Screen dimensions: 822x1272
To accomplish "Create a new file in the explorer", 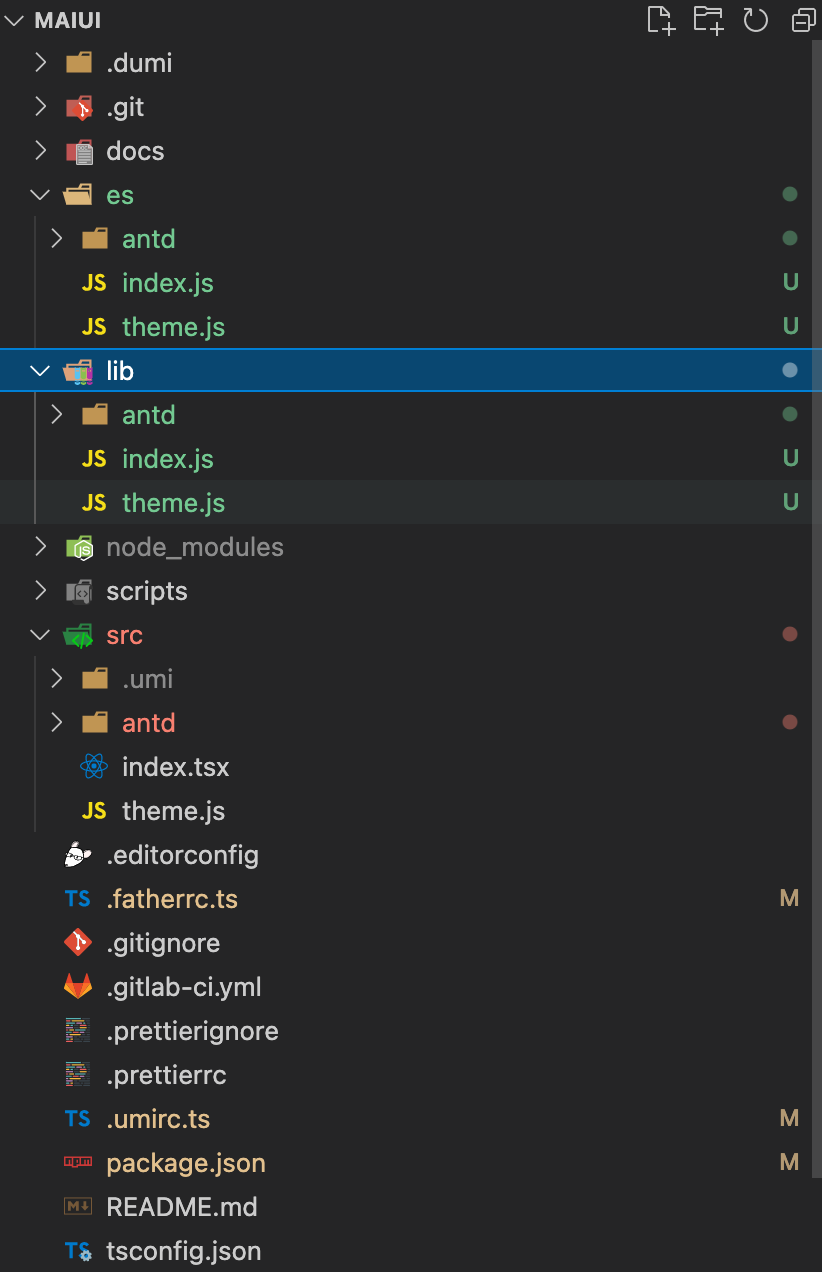I will click(x=661, y=20).
